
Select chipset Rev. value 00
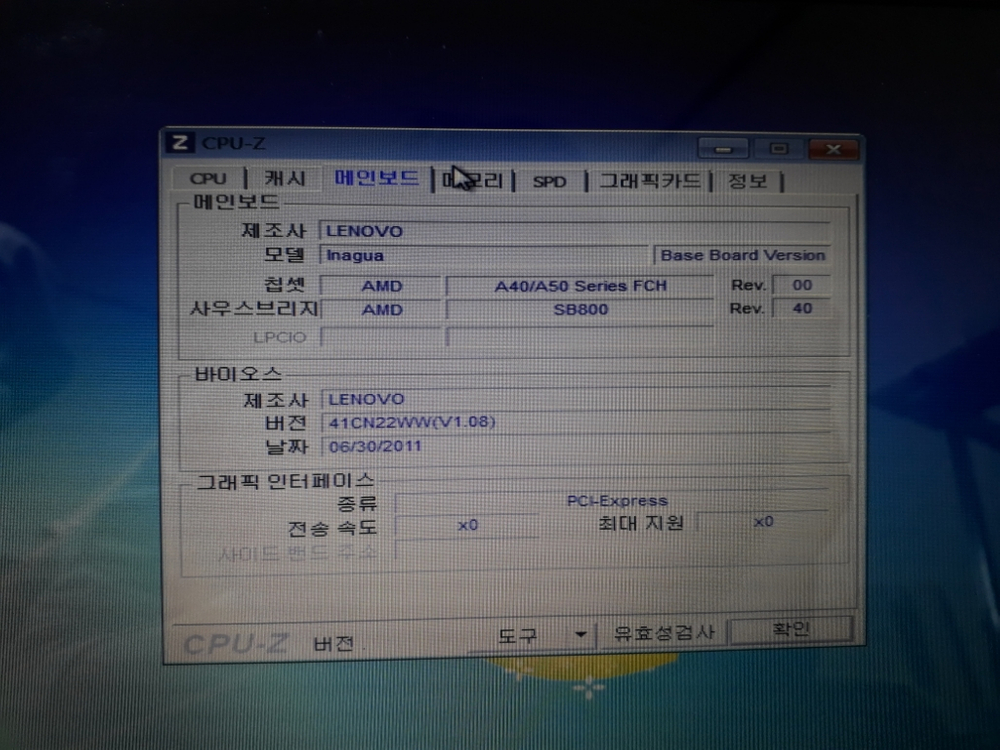coord(802,285)
